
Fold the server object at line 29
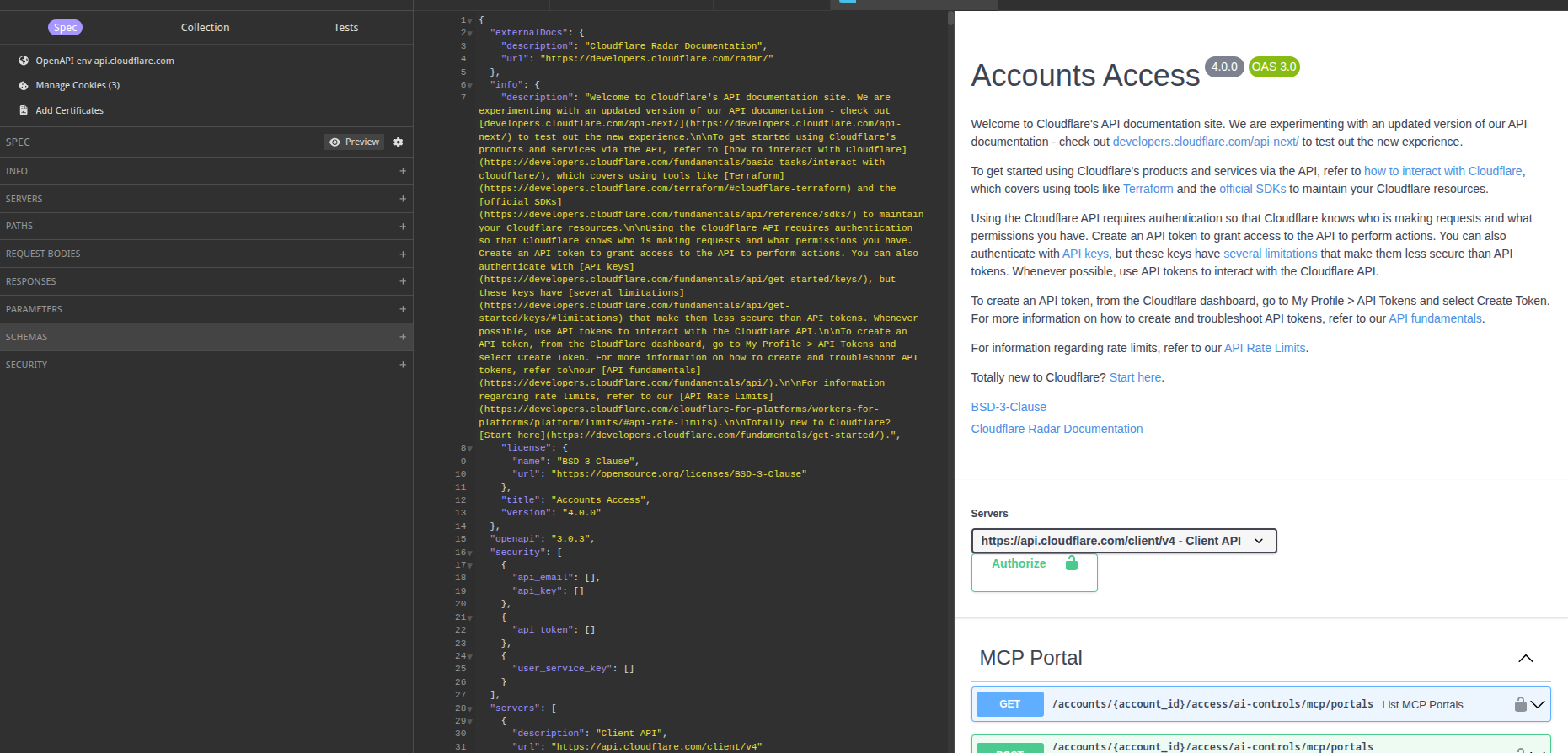pos(470,721)
